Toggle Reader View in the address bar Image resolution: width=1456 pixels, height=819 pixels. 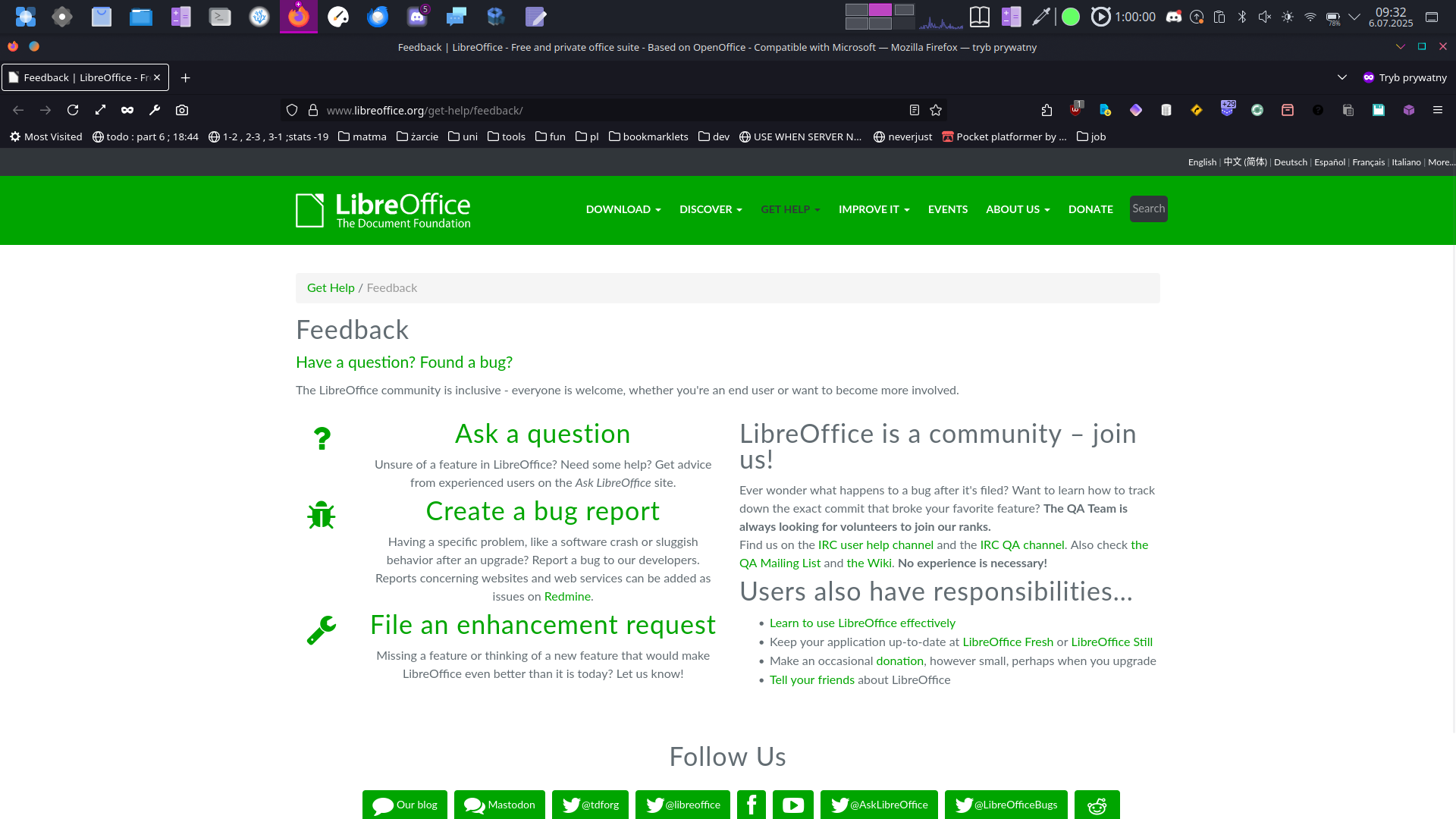[x=914, y=110]
